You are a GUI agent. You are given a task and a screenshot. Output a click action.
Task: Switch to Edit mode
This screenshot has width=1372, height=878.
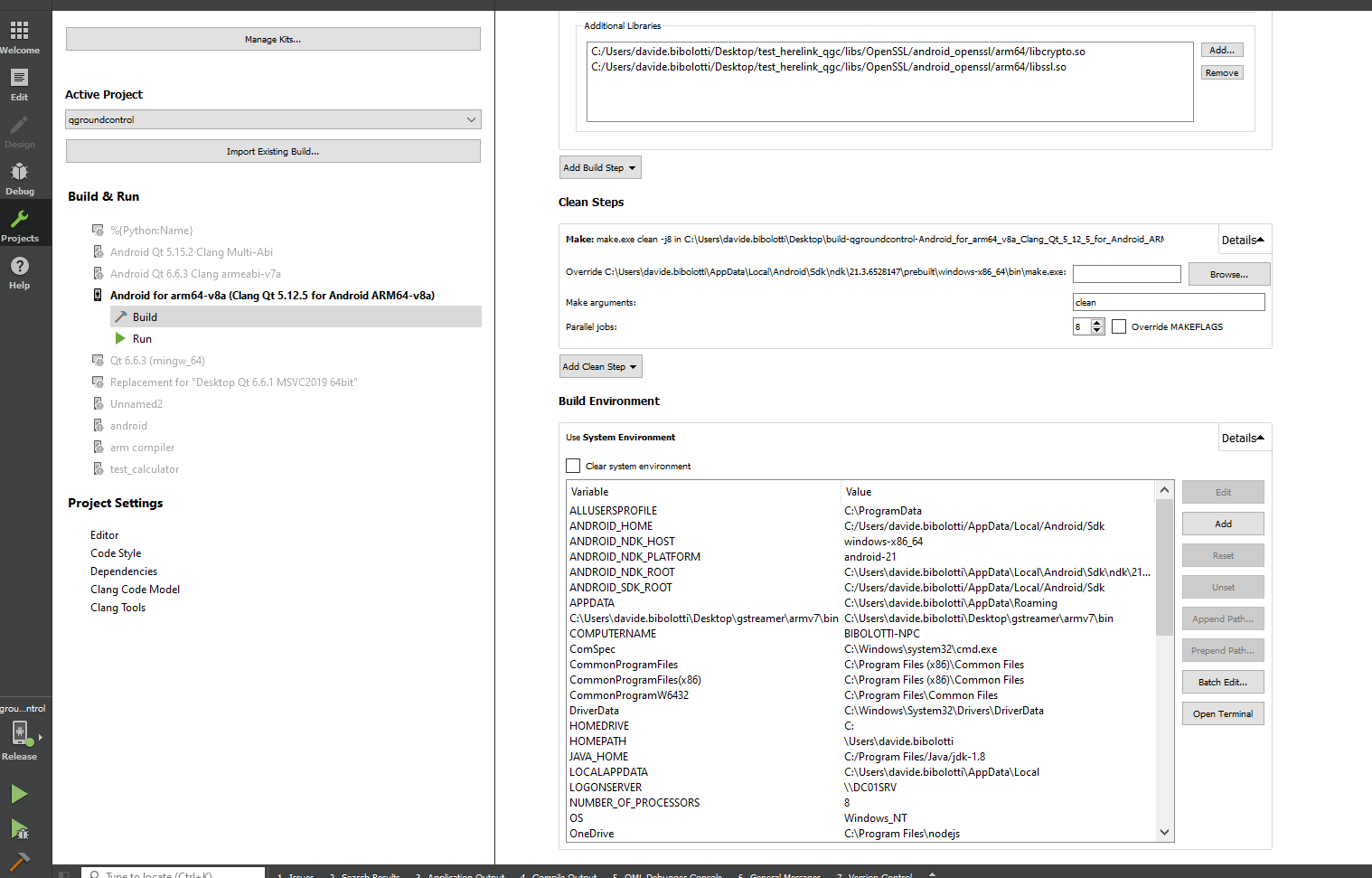[19, 84]
